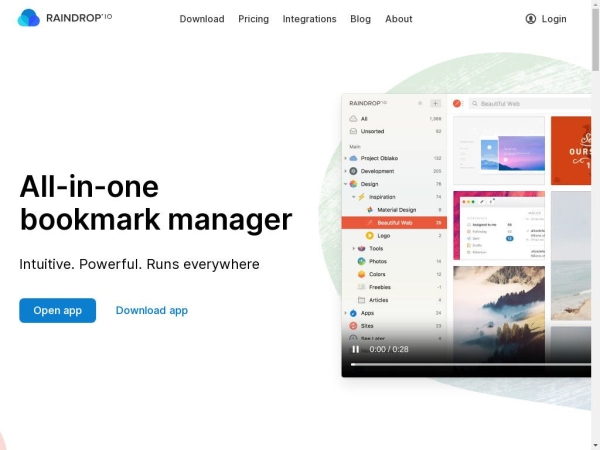Click the Photos collection icon
Viewport: 600px width, 450px height.
[361, 261]
